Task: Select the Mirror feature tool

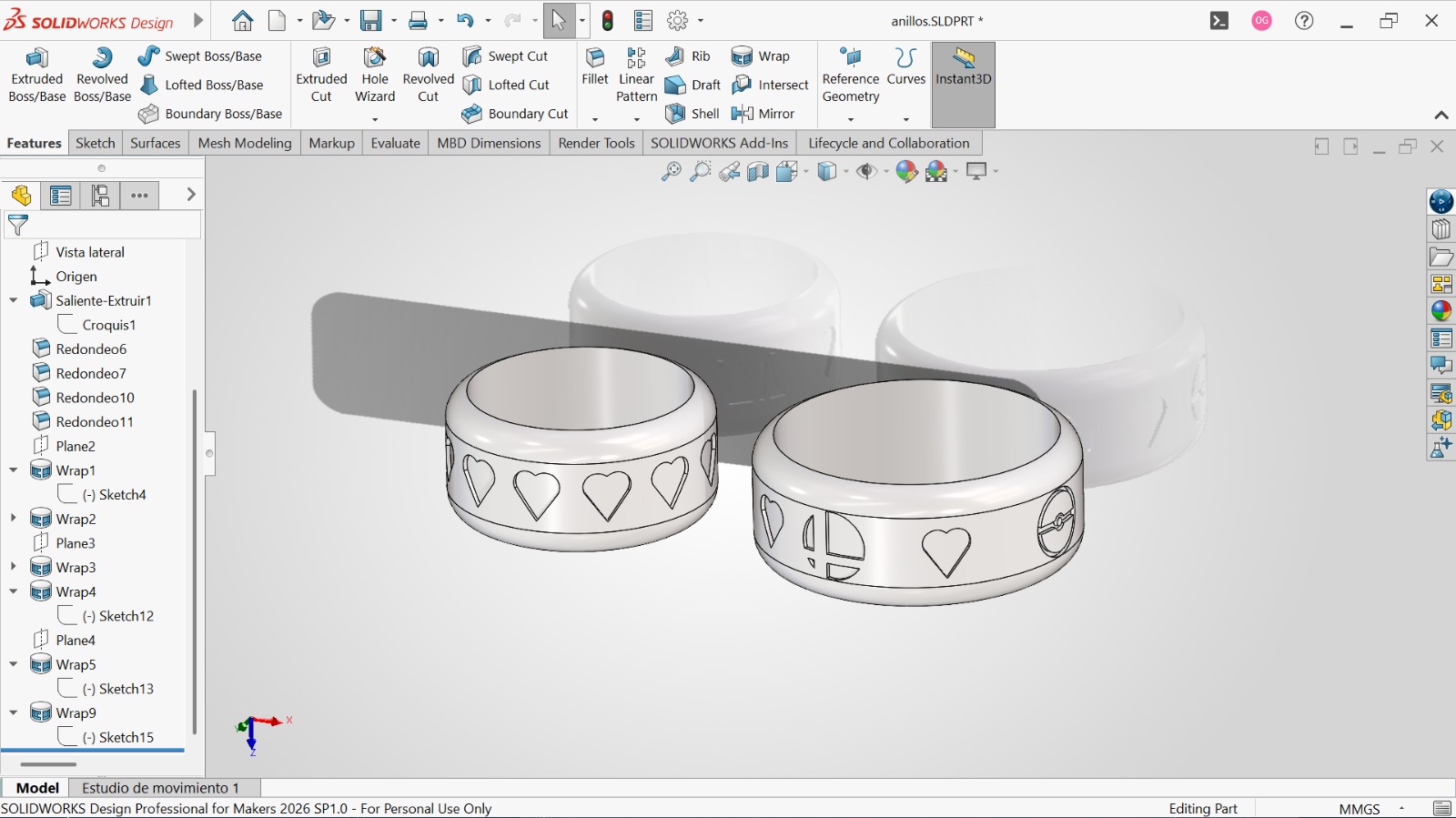Action: coord(763,114)
